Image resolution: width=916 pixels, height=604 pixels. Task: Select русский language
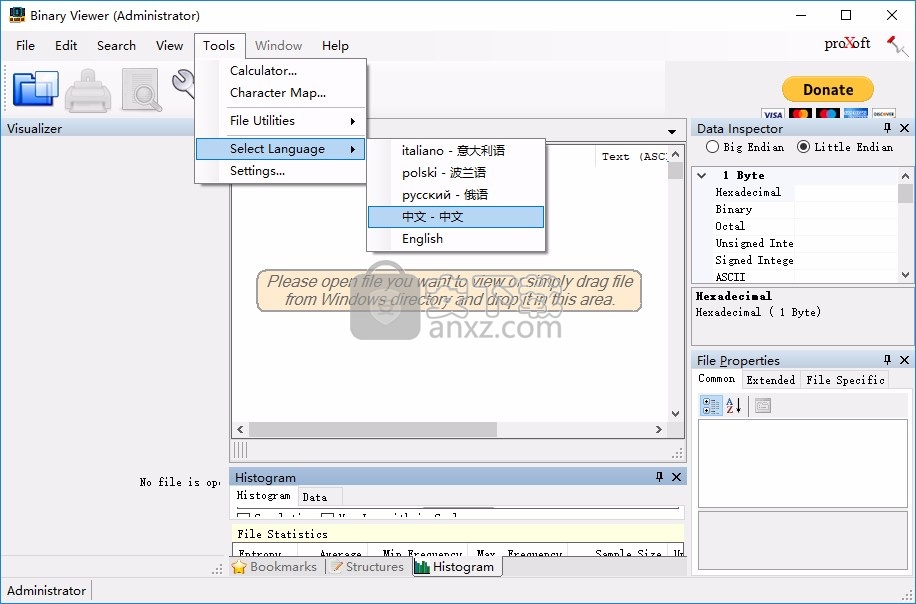(456, 195)
